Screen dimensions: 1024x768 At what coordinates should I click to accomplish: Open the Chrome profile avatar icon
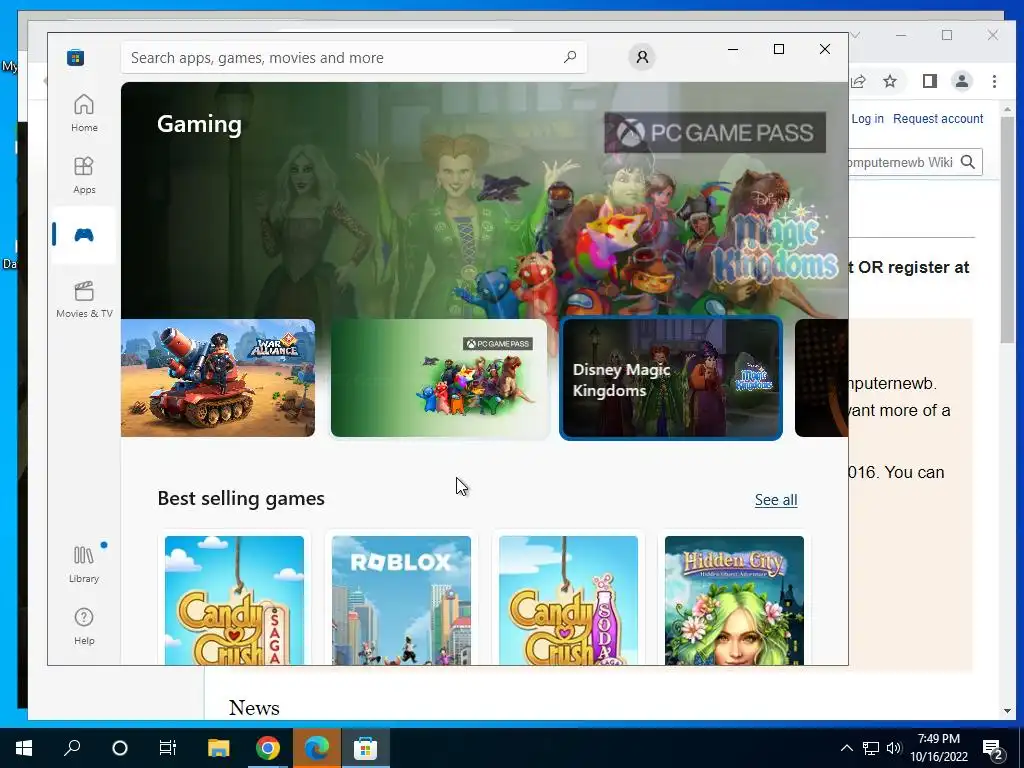tap(962, 81)
